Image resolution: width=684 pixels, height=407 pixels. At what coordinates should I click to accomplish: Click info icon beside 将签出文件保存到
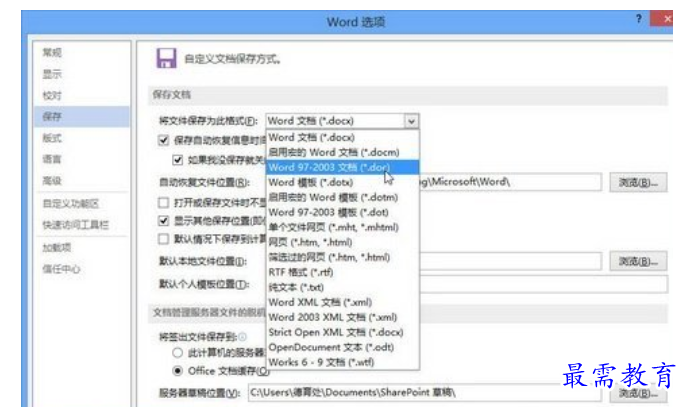[243, 337]
